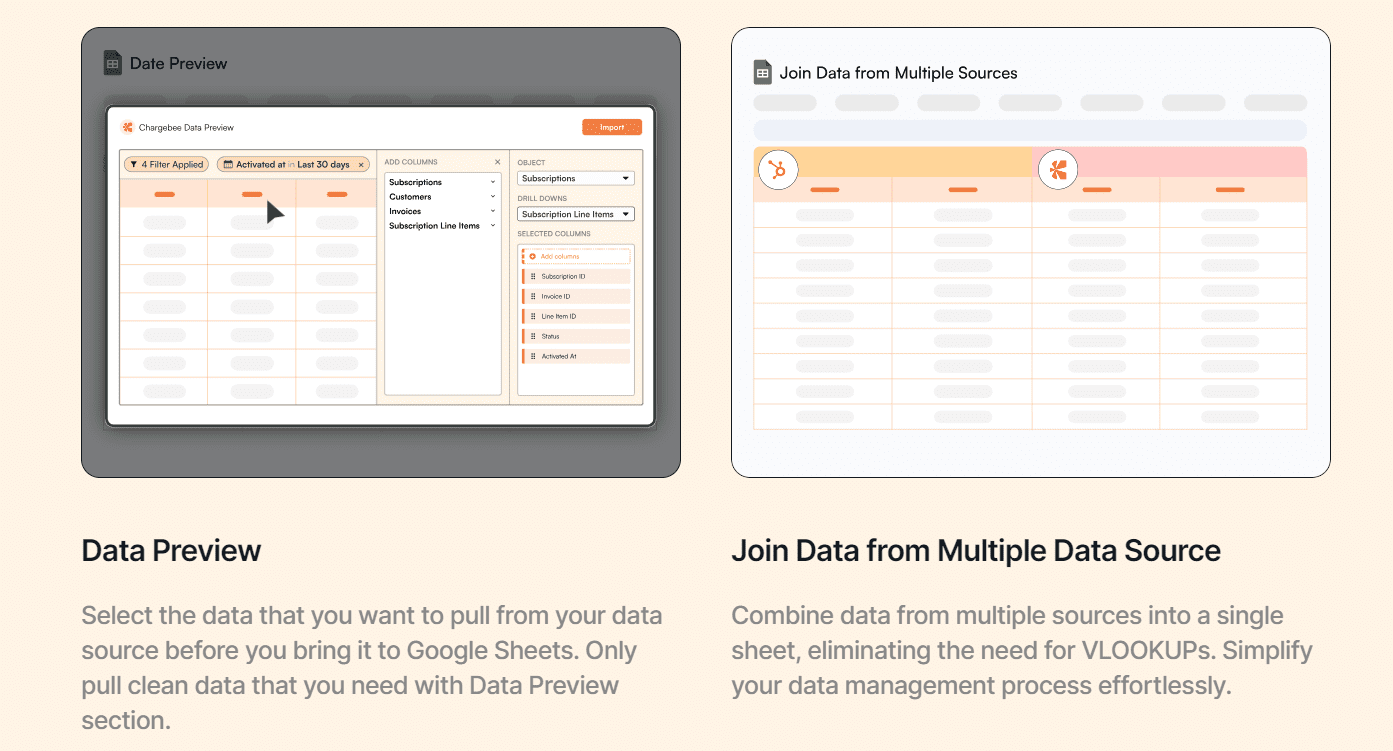1393x751 pixels.
Task: Click the drag handle on Activated At column
Action: coord(533,356)
